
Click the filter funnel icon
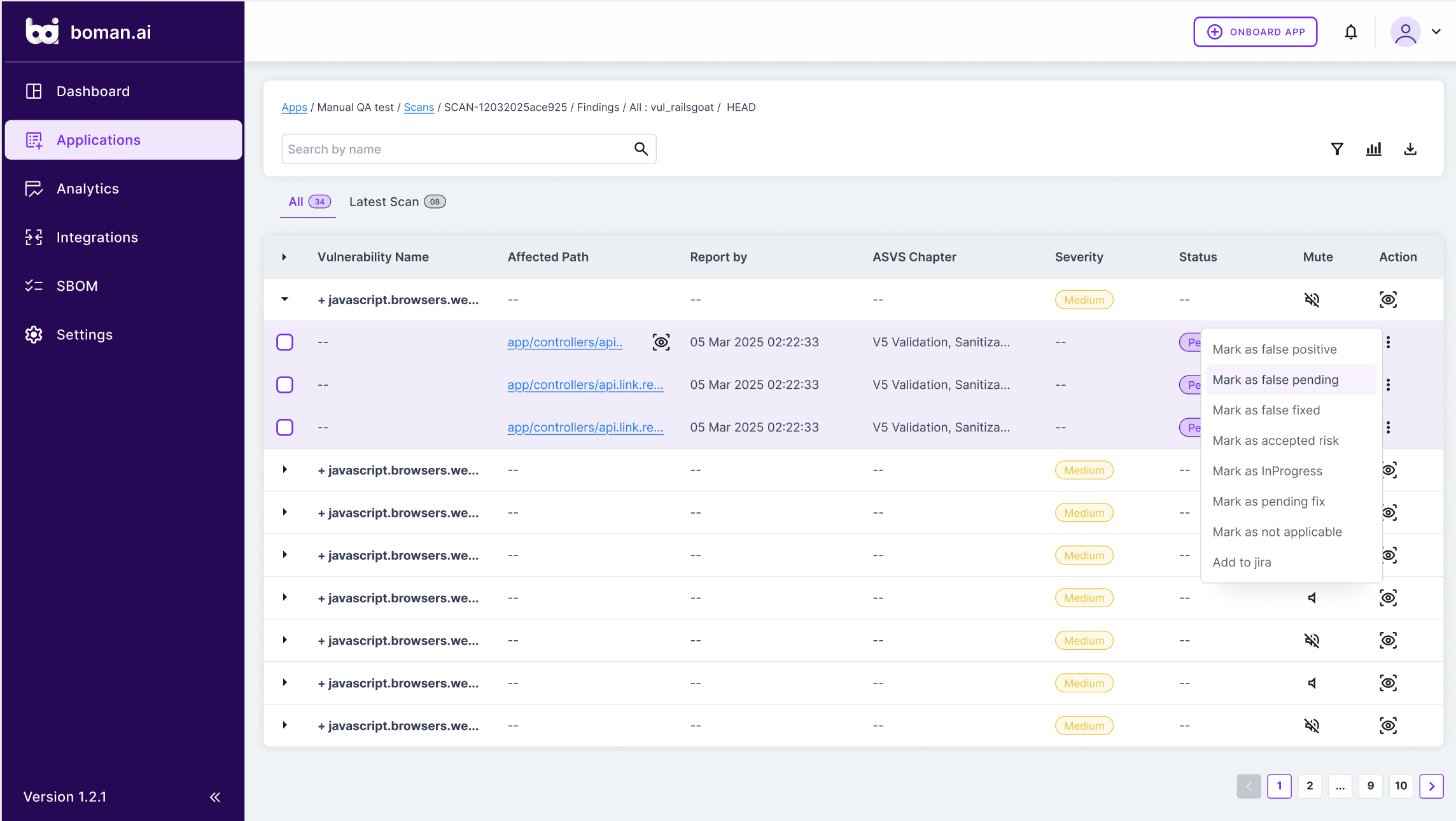point(1337,149)
